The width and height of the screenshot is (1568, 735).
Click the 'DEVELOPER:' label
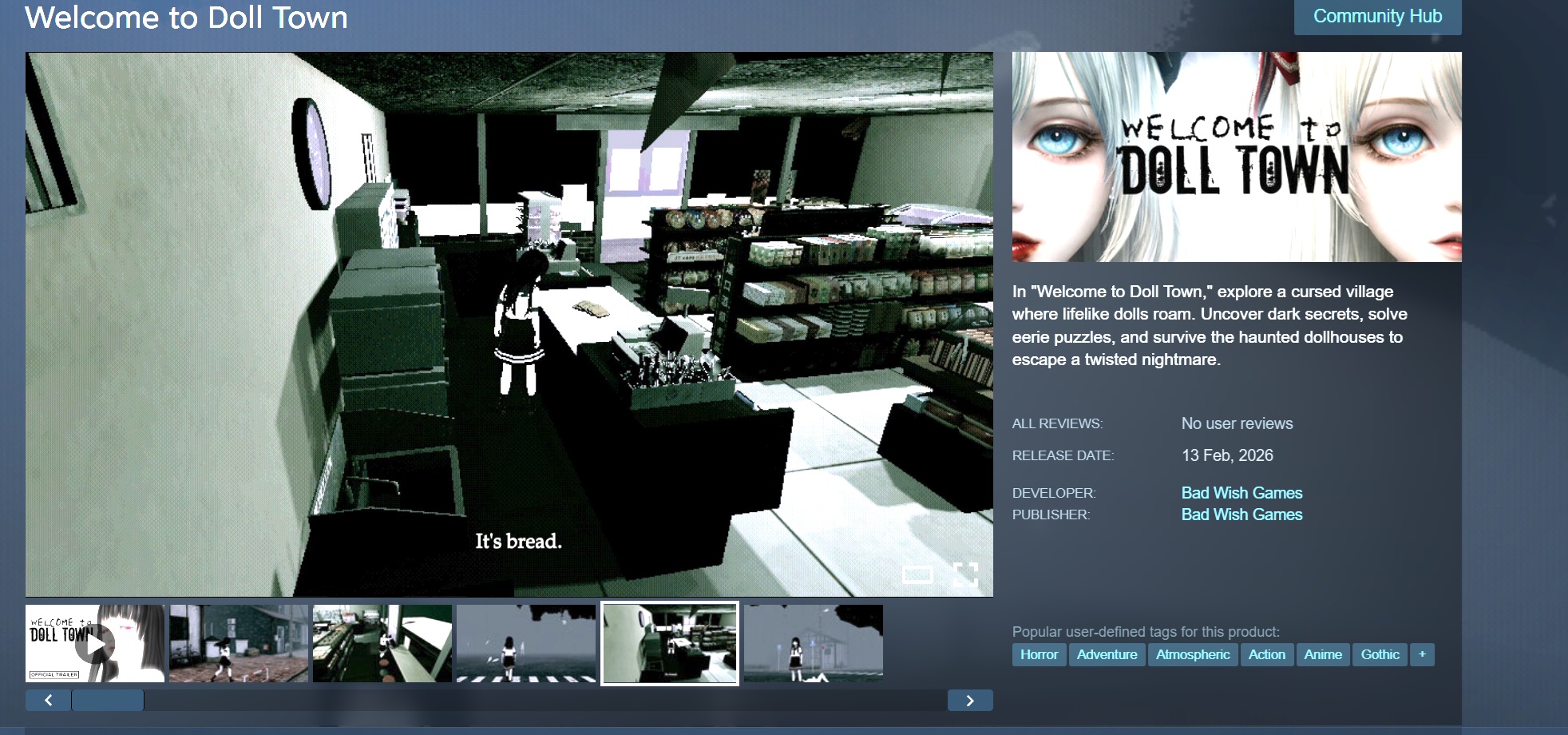1054,493
